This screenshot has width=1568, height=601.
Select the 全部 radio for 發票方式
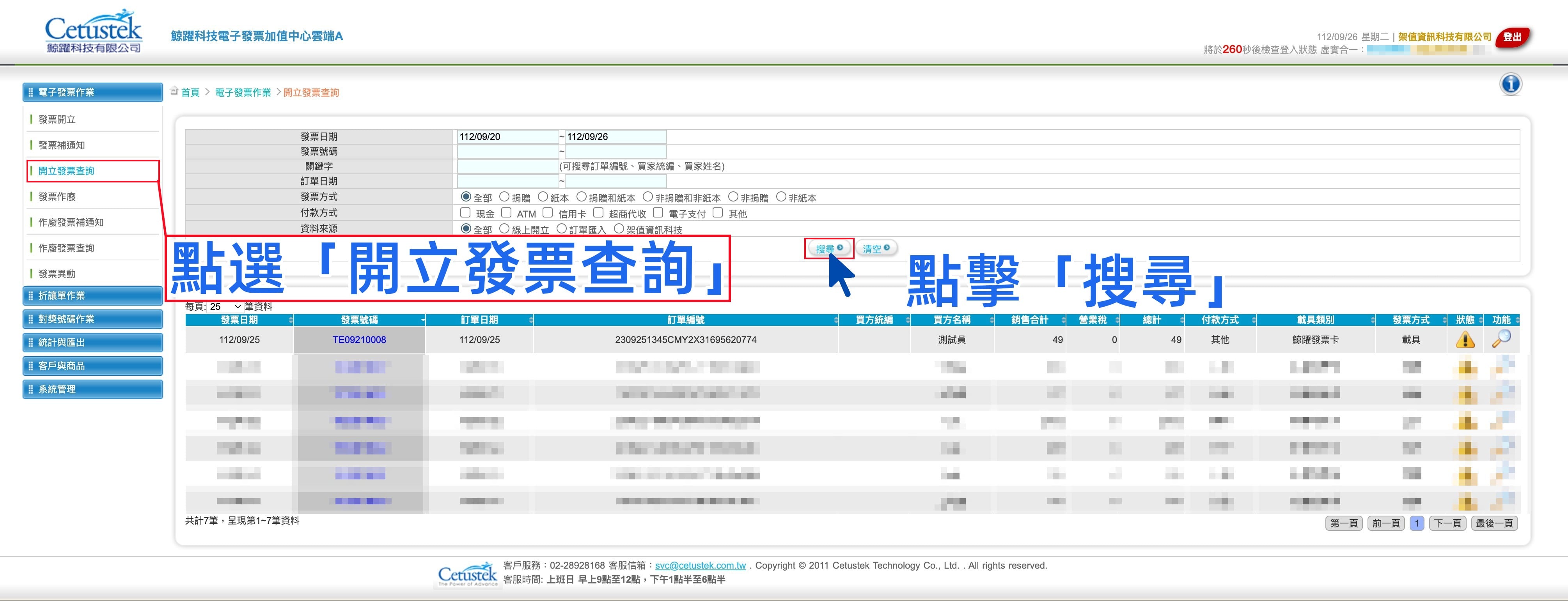pos(466,196)
